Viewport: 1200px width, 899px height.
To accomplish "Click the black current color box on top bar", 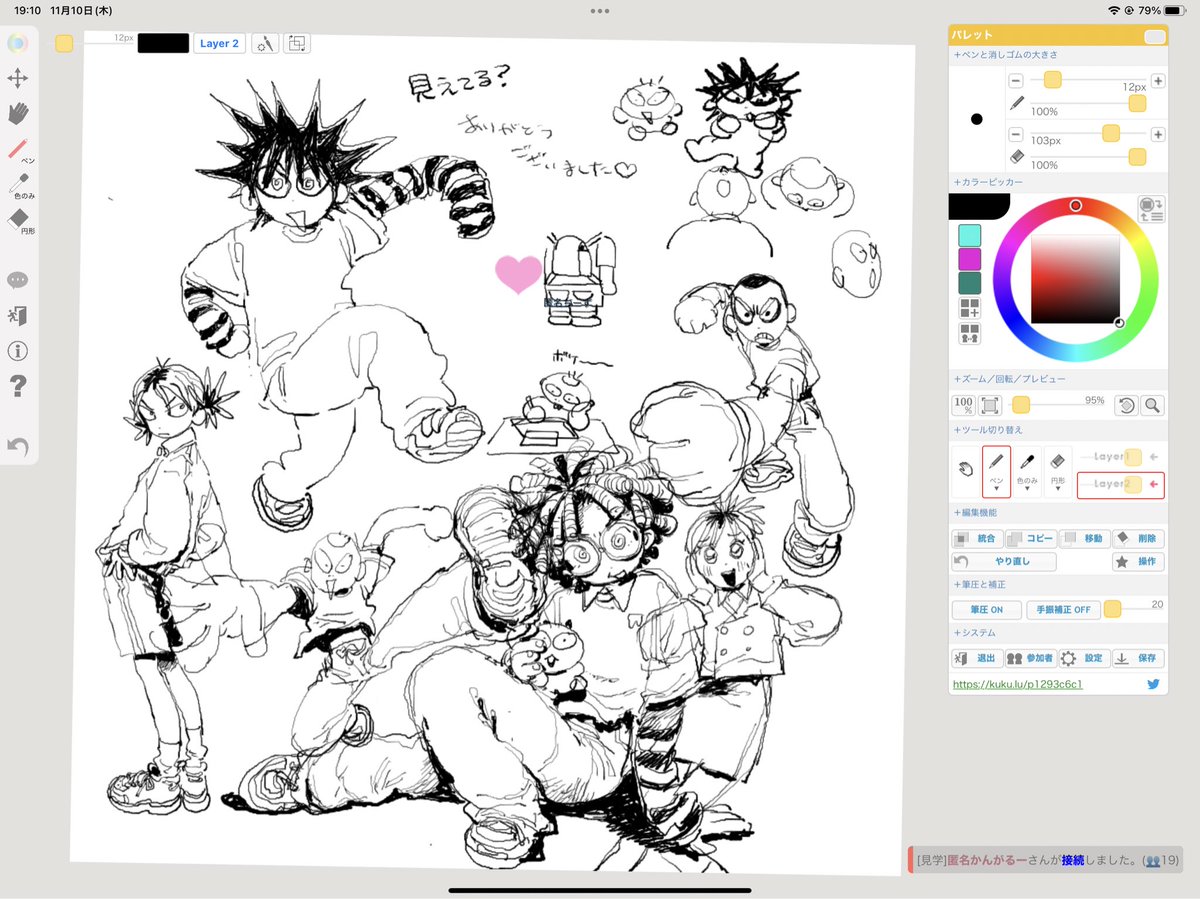I will 163,43.
